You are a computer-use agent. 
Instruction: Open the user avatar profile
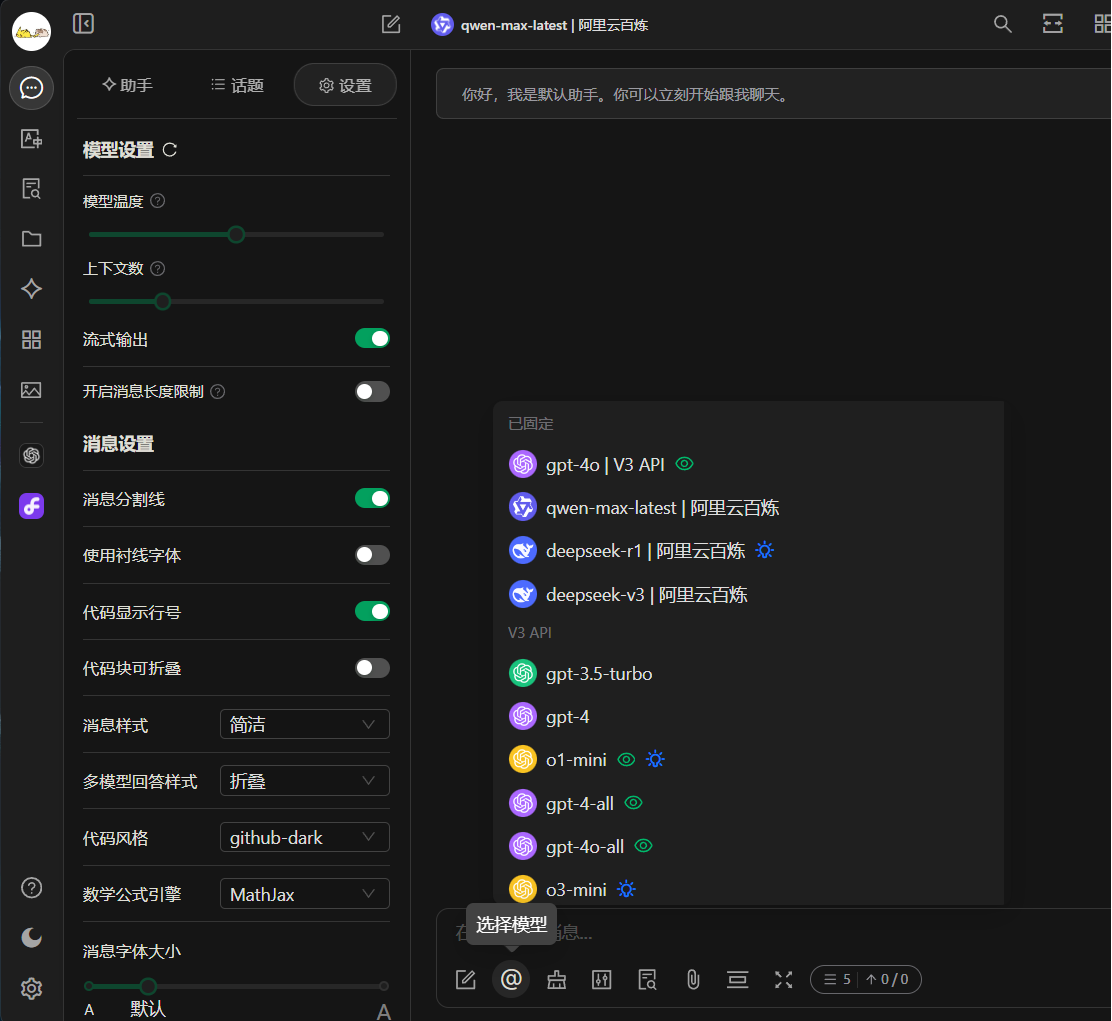(31, 31)
